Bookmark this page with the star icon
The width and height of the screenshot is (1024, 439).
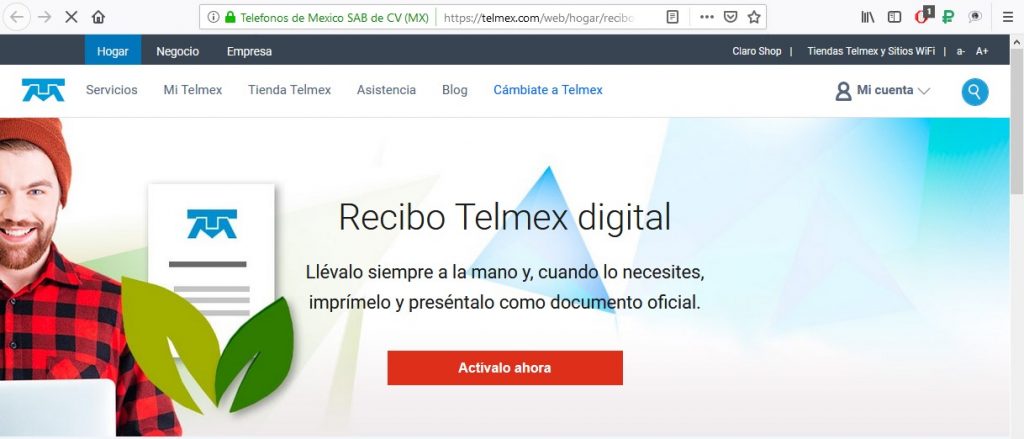[x=754, y=17]
